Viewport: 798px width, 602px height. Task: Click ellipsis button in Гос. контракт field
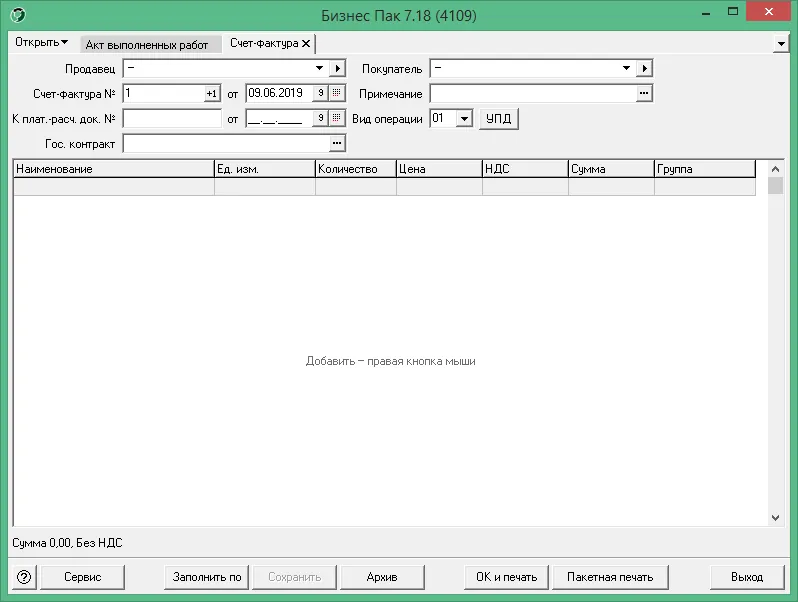pos(336,144)
